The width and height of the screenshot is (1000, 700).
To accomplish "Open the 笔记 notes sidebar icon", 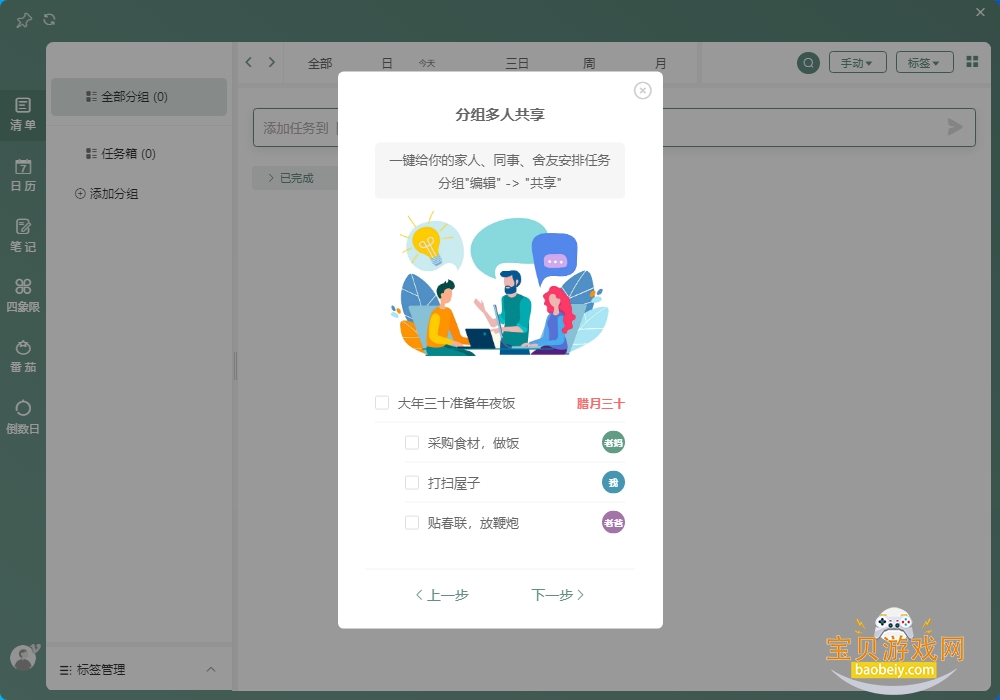I will click(23, 236).
